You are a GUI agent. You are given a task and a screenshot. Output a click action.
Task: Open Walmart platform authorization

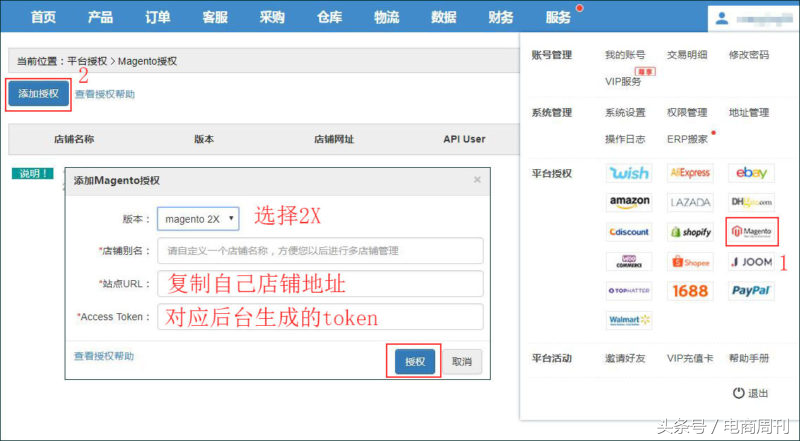click(629, 320)
